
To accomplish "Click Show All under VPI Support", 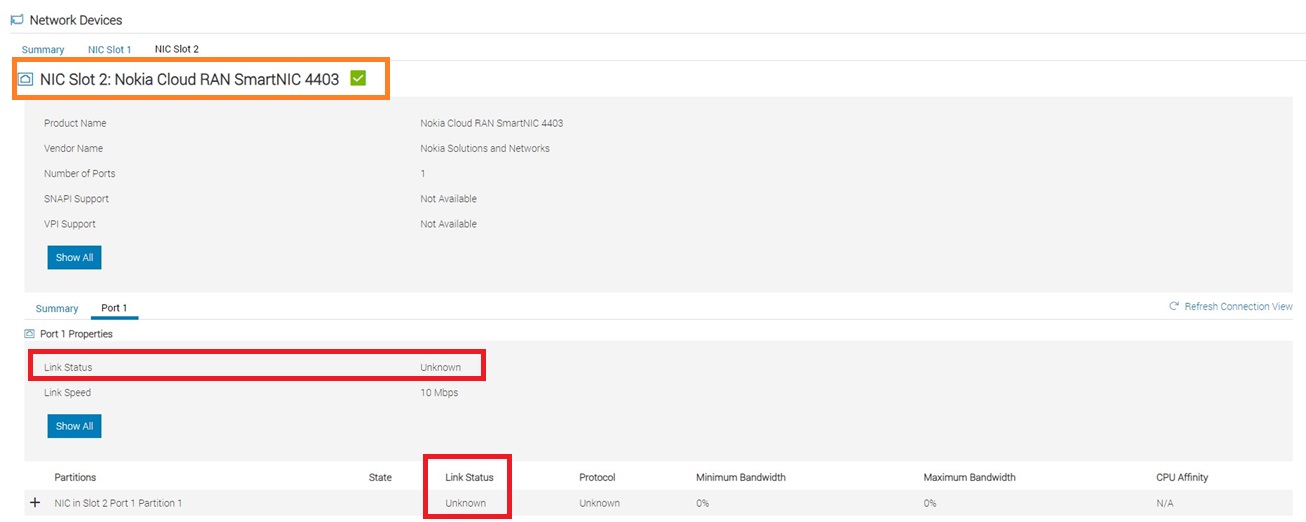I will (74, 257).
